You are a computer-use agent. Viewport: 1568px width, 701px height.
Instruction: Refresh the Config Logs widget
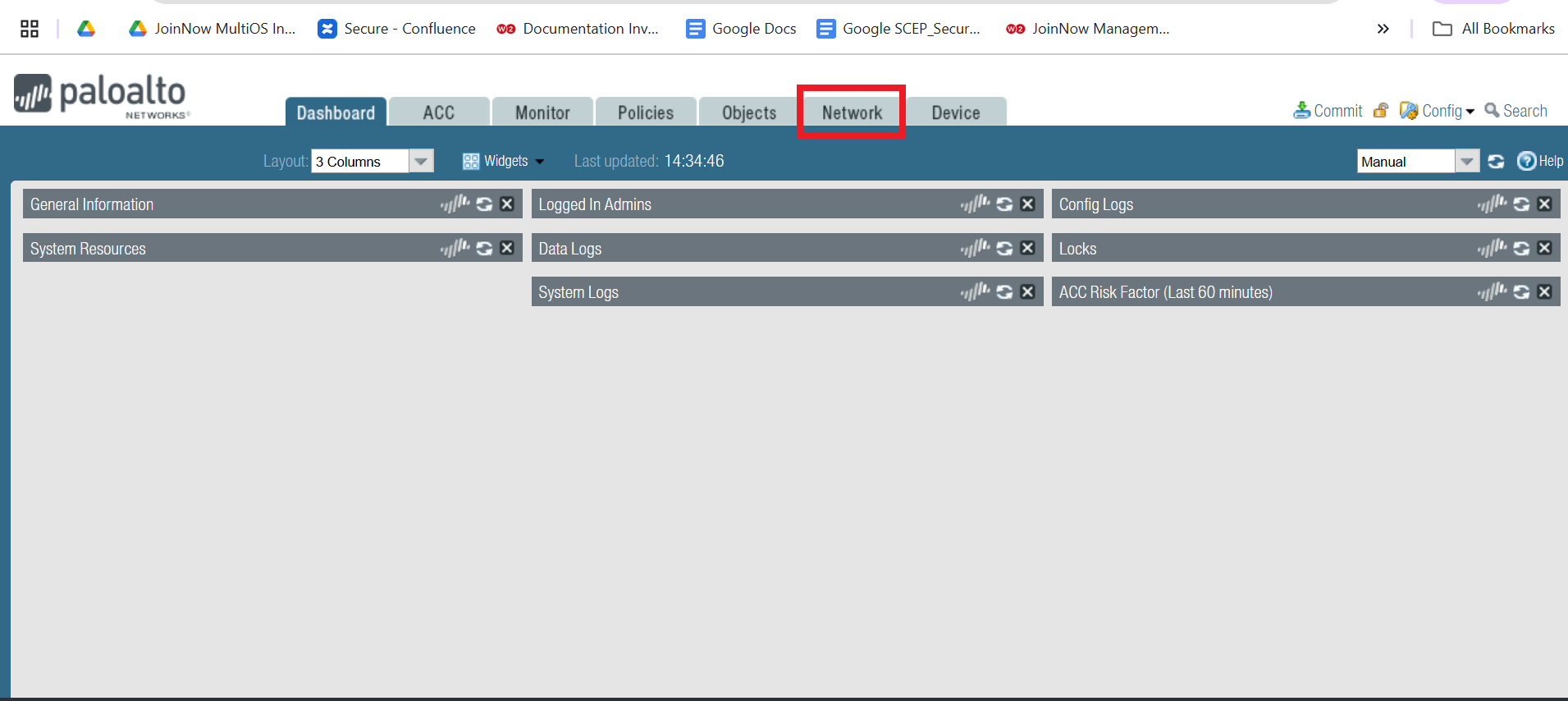(1521, 204)
